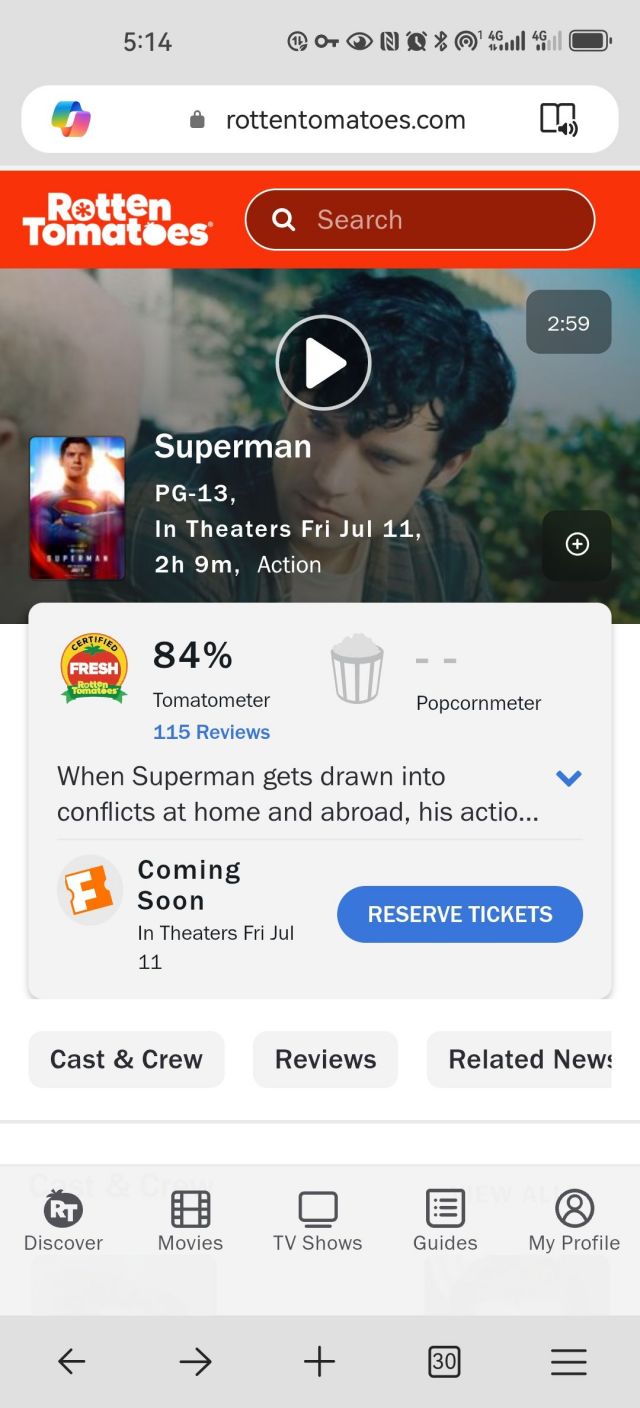Open browser tab switcher showing 30
640x1408 pixels.
coord(444,1361)
